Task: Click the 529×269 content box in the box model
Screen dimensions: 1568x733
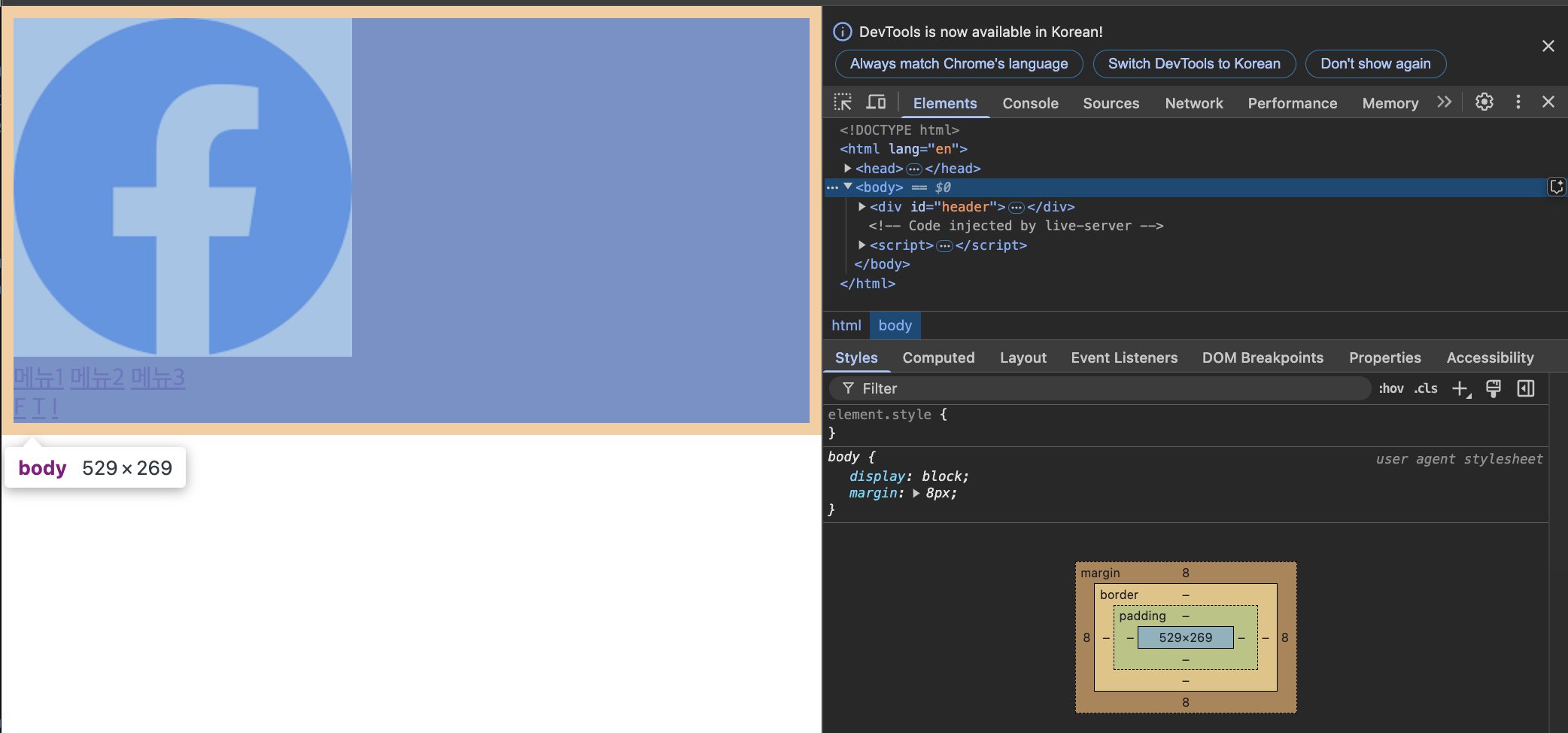Action: [1186, 637]
